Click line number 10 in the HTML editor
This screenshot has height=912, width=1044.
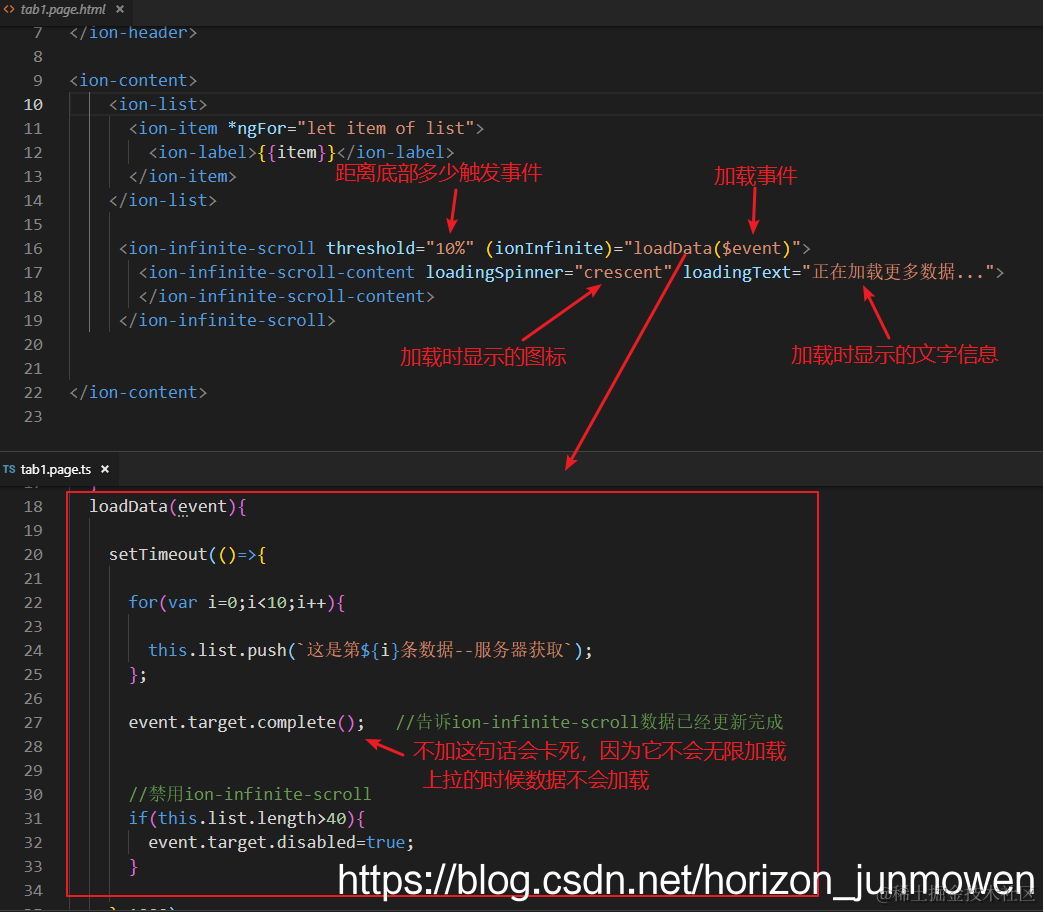click(x=33, y=105)
